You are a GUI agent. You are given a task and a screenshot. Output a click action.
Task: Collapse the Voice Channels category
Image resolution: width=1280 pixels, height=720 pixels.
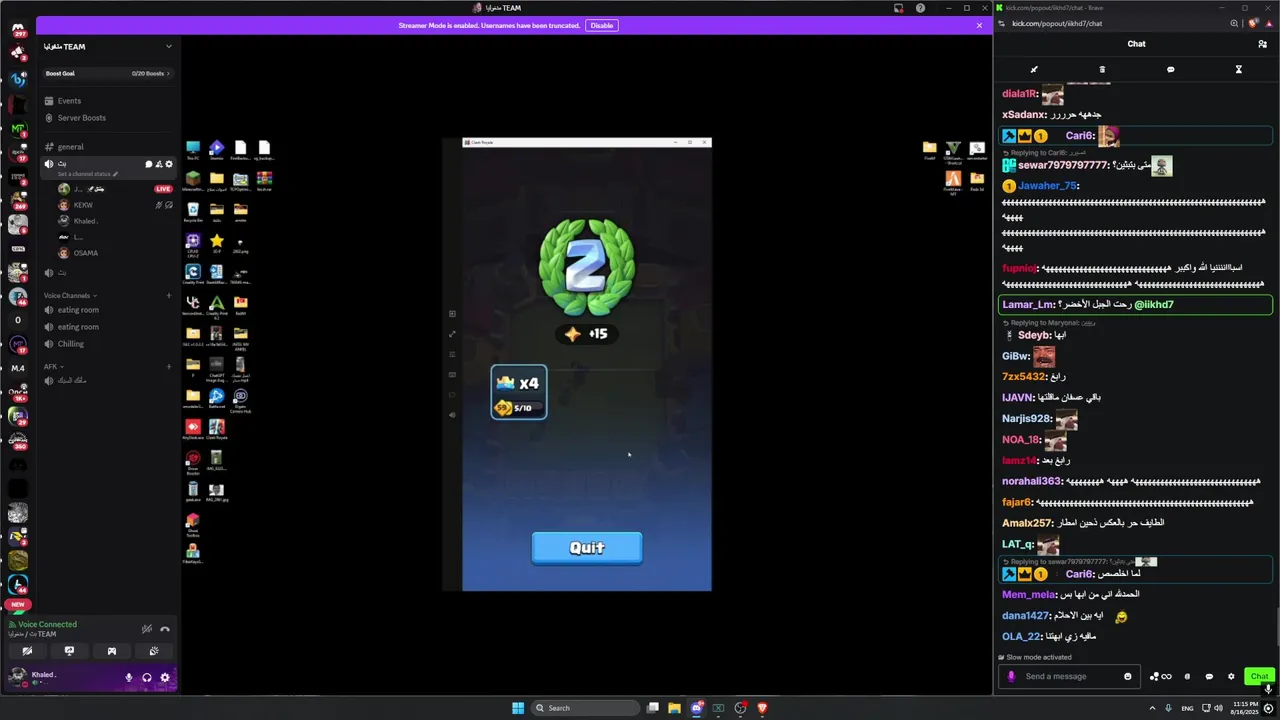[x=70, y=295]
